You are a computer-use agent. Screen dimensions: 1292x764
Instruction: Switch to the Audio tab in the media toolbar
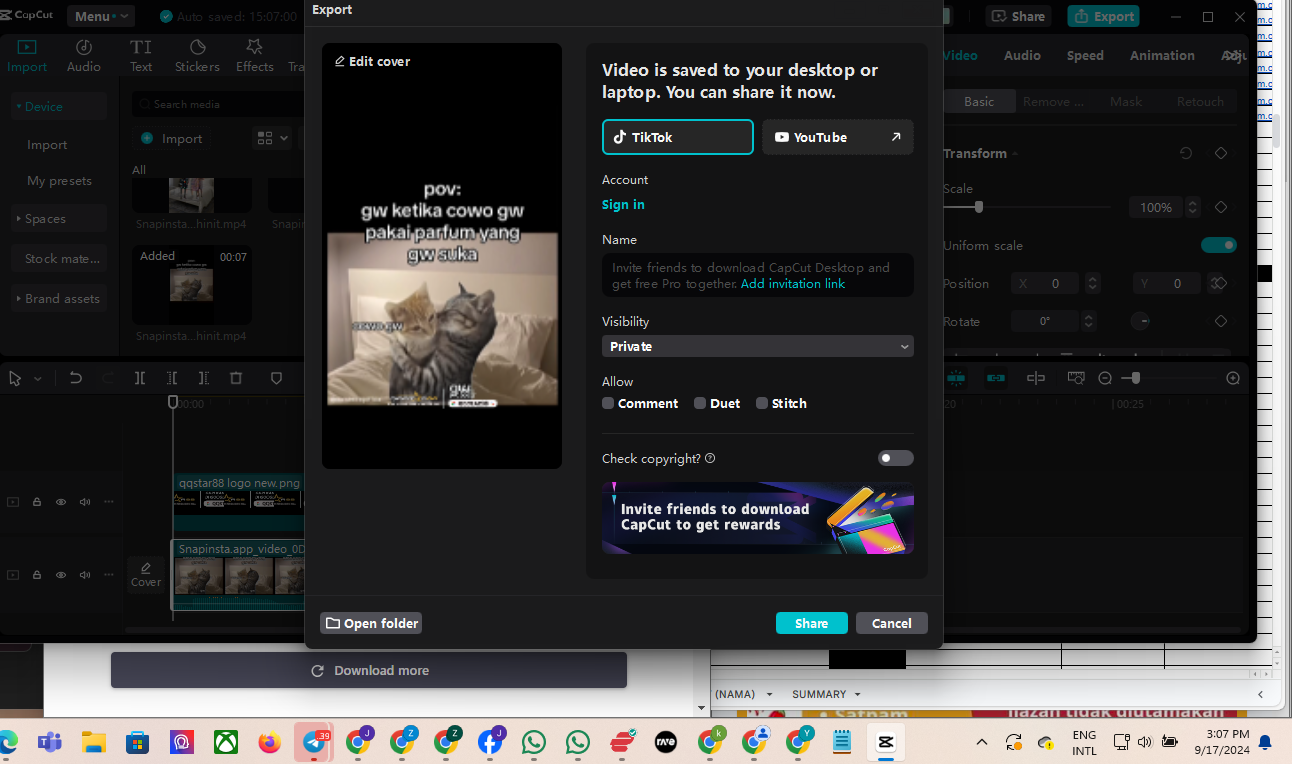[x=84, y=55]
